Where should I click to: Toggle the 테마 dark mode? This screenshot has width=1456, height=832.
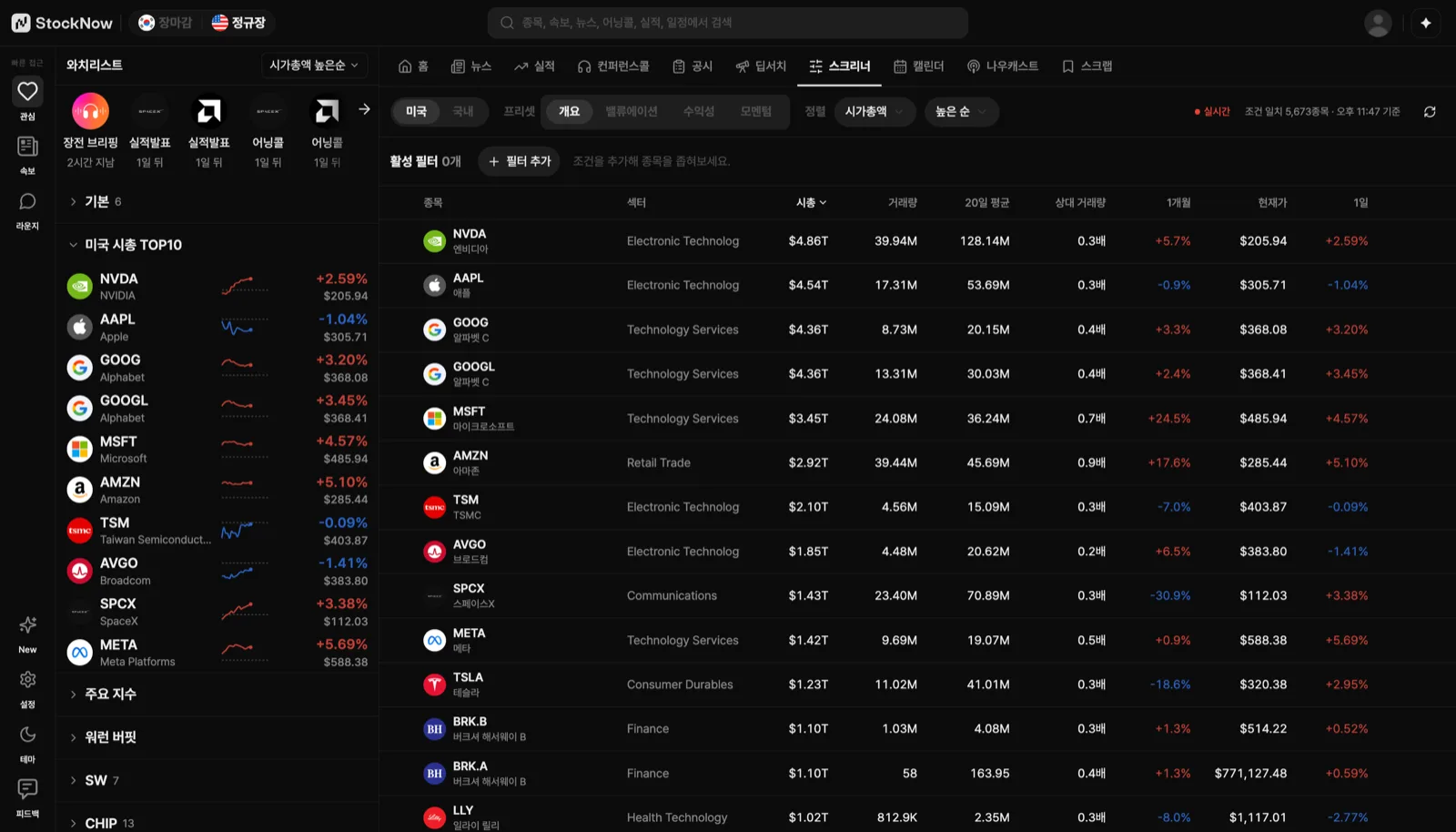pos(27,735)
